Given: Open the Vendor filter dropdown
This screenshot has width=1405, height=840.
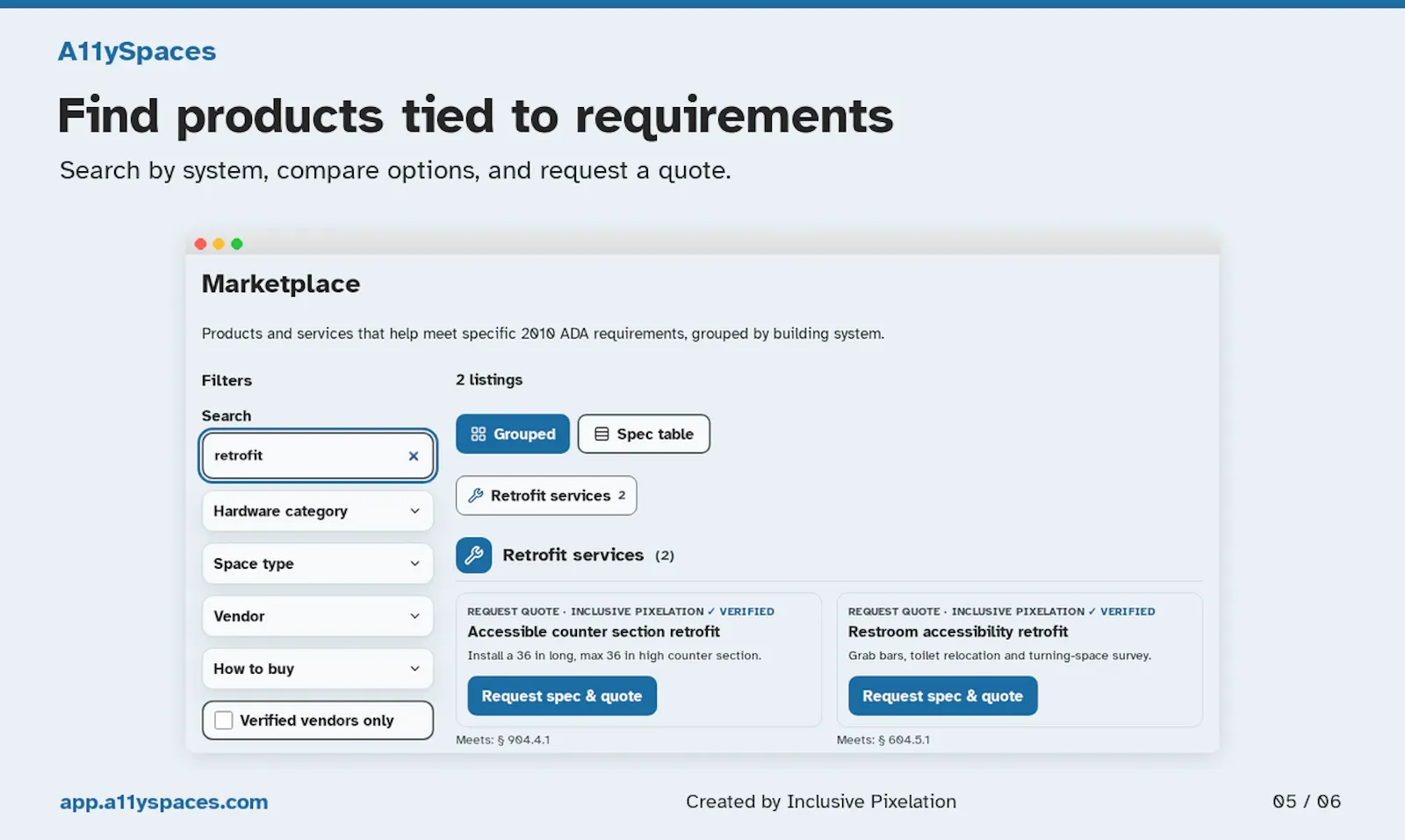Looking at the screenshot, I should coord(318,616).
